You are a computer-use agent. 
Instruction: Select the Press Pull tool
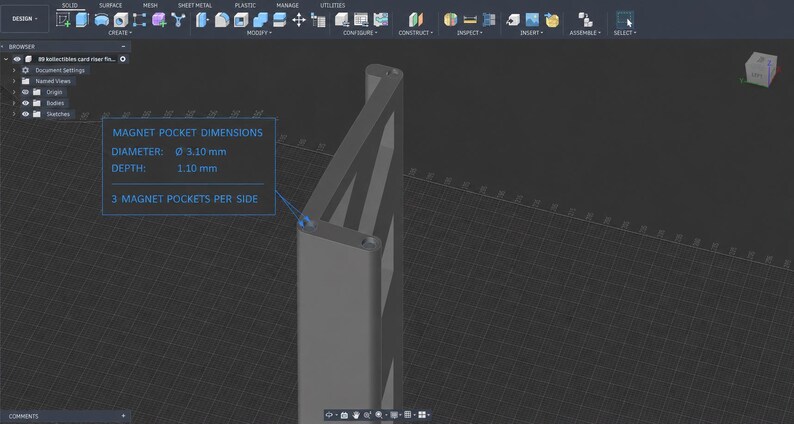tap(202, 20)
